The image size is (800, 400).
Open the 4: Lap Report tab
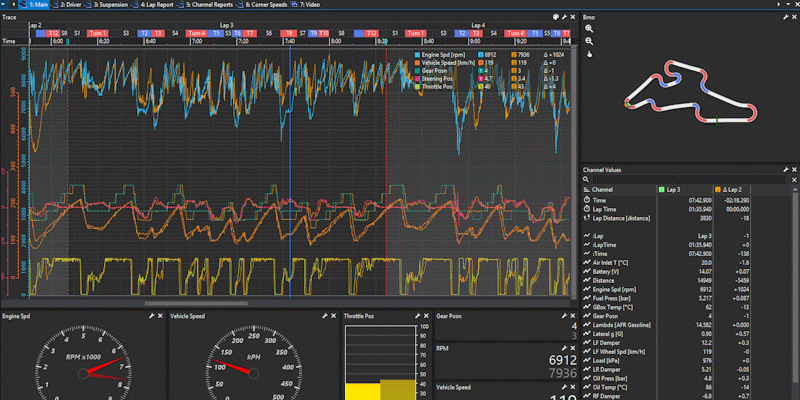click(x=152, y=5)
